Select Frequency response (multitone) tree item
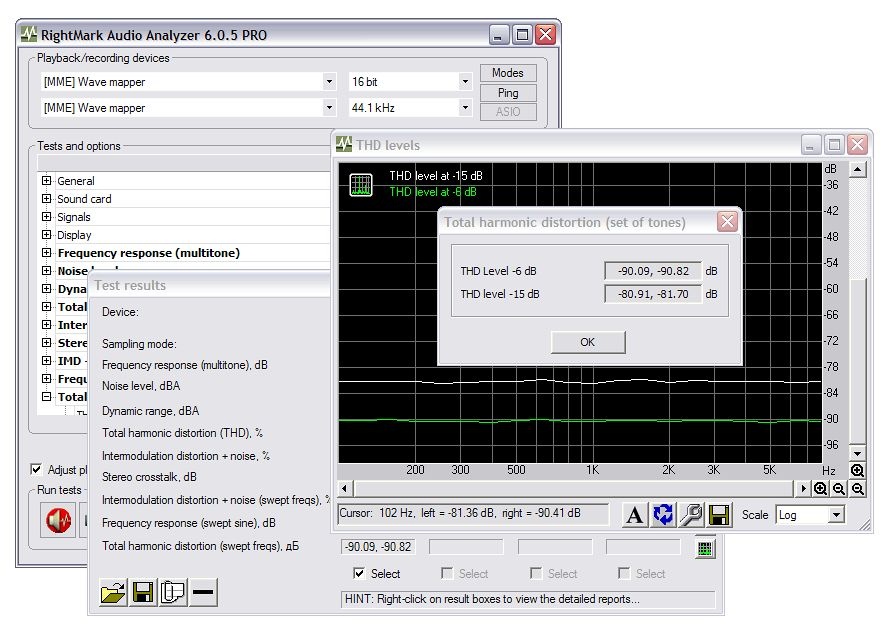Viewport: 892px width, 626px height. pyautogui.click(x=148, y=253)
